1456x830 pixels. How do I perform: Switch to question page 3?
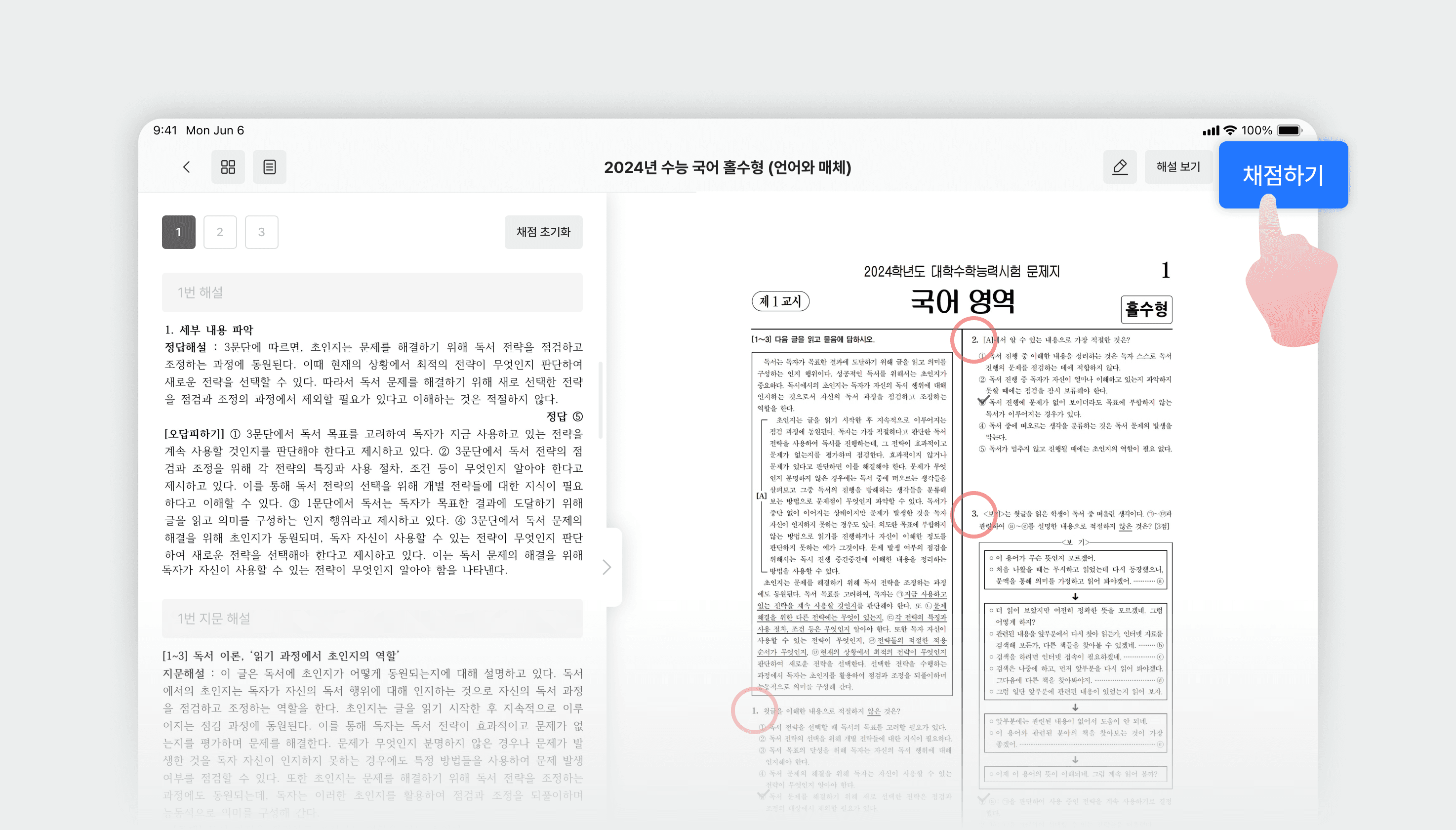262,232
